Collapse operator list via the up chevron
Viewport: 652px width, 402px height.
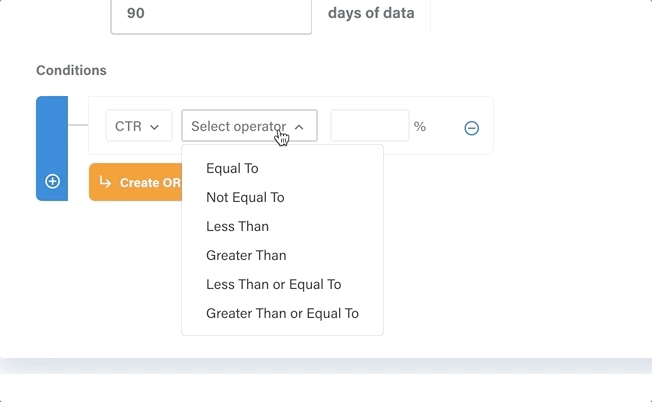pyautogui.click(x=299, y=127)
